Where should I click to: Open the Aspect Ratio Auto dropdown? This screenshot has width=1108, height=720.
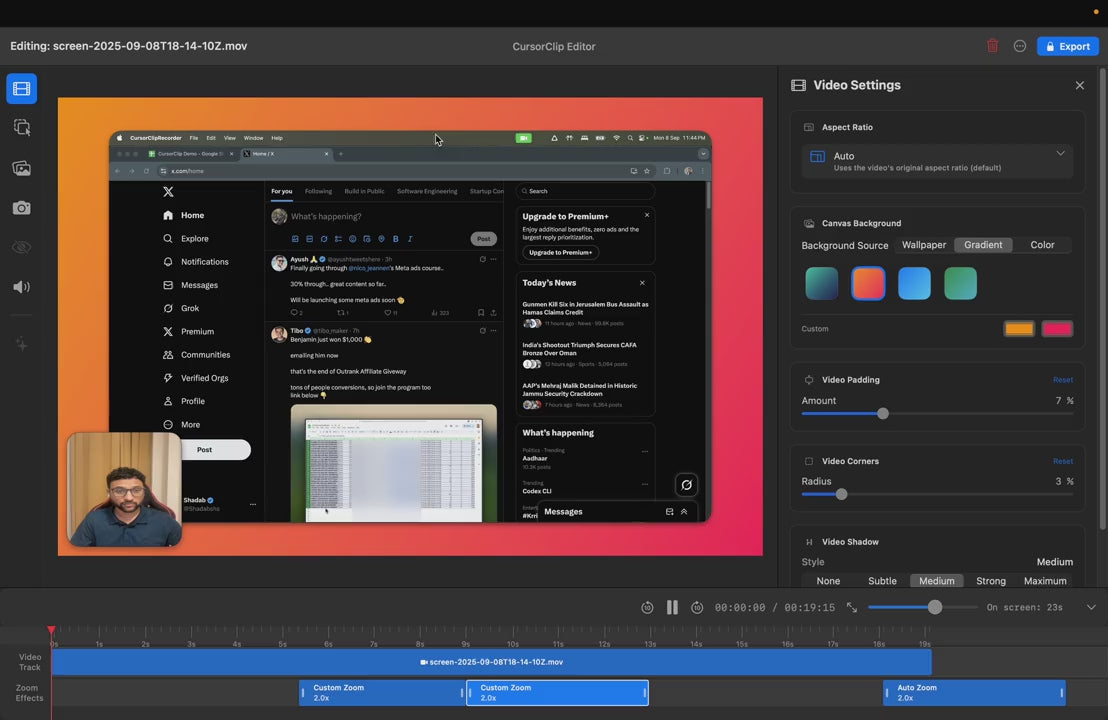(937, 161)
